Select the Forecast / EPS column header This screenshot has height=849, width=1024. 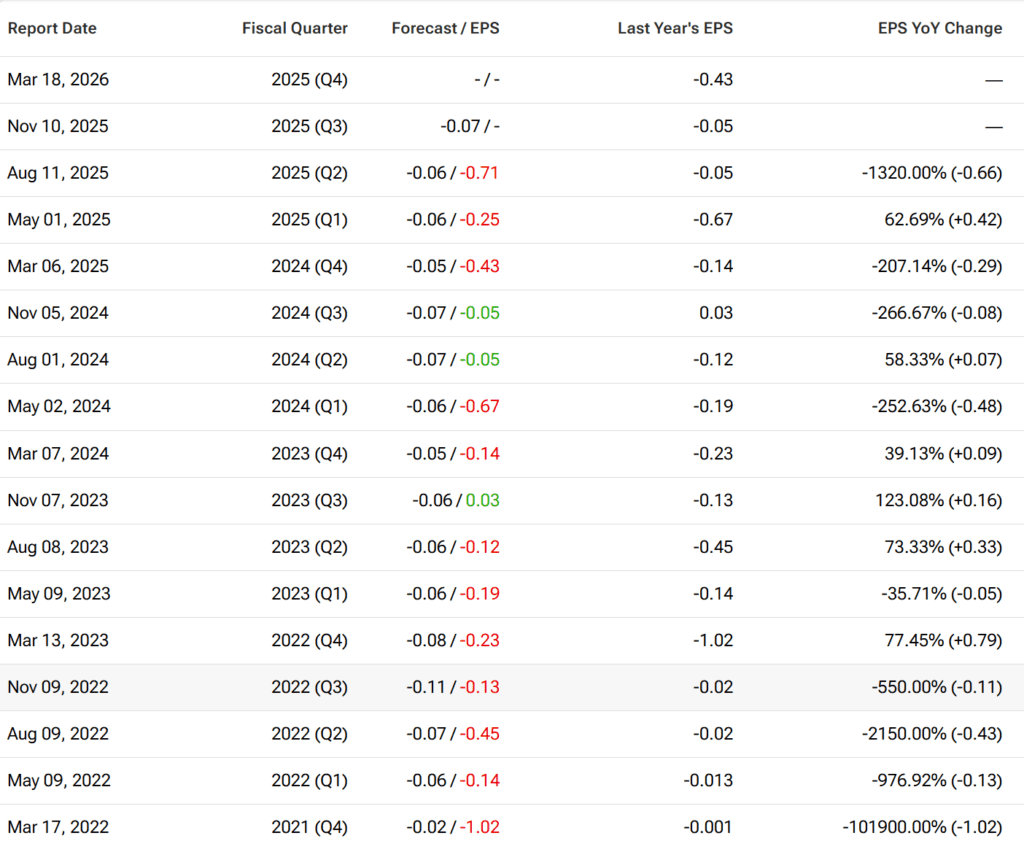[445, 28]
